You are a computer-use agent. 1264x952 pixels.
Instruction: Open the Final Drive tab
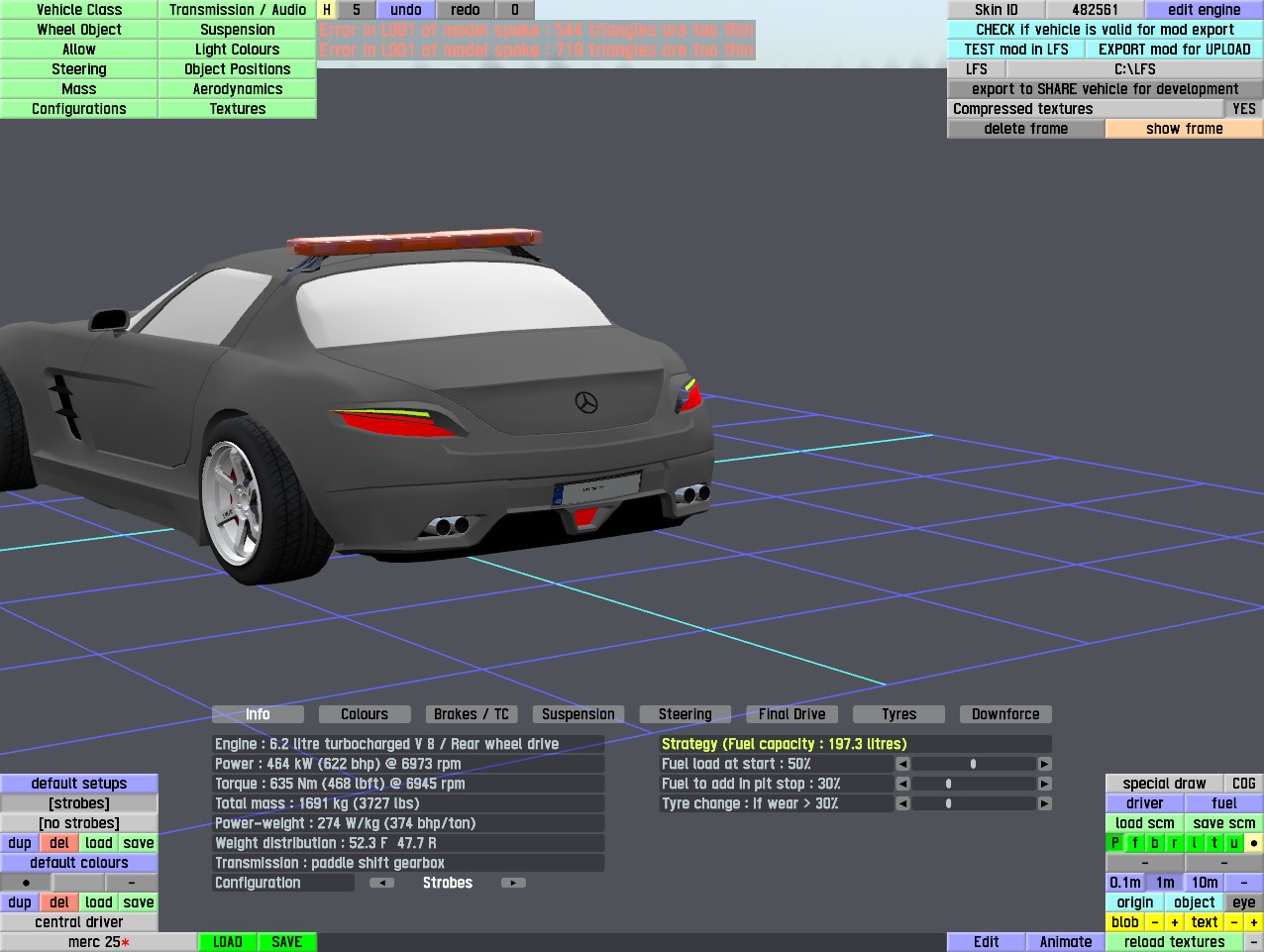[792, 714]
